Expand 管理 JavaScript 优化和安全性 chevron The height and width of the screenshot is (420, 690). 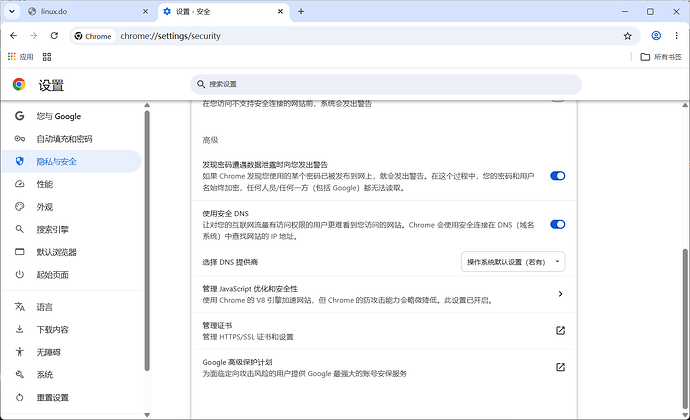[x=560, y=294]
